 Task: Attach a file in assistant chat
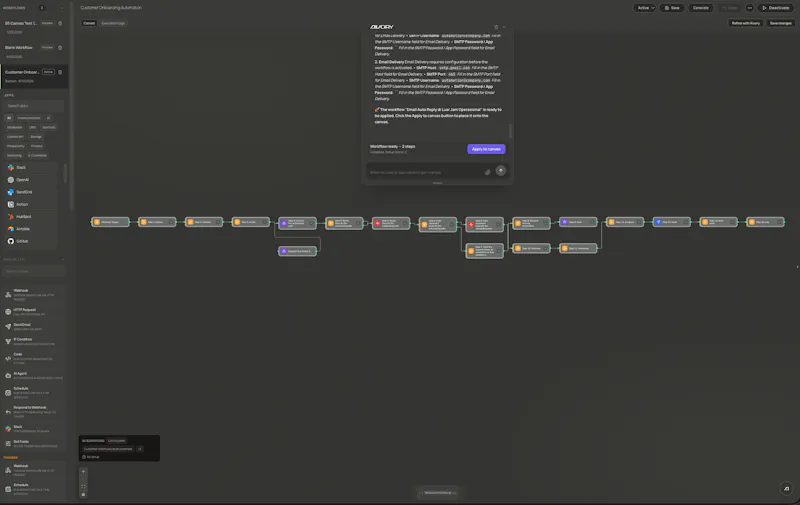coord(487,172)
